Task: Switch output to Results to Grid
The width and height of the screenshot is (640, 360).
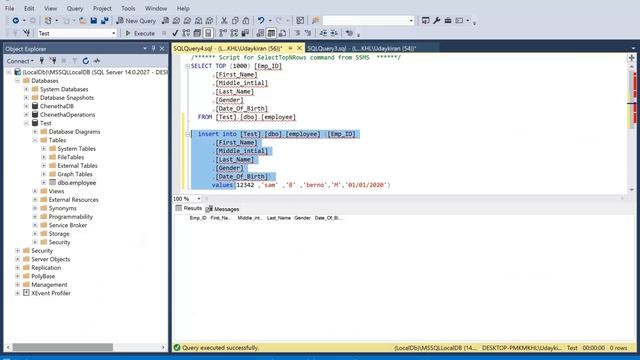Action: pos(271,33)
